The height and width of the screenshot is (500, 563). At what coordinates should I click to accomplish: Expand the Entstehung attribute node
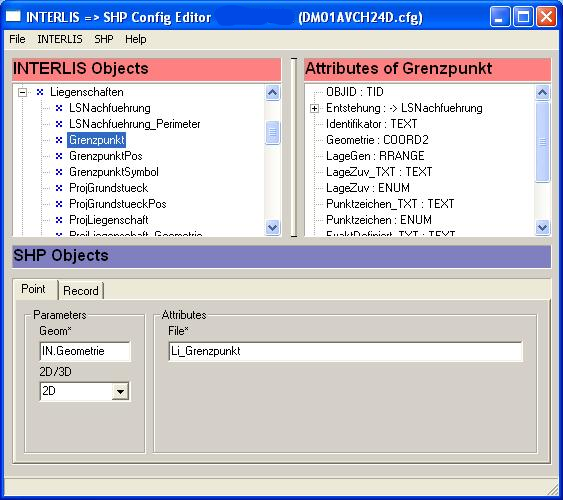[x=314, y=108]
